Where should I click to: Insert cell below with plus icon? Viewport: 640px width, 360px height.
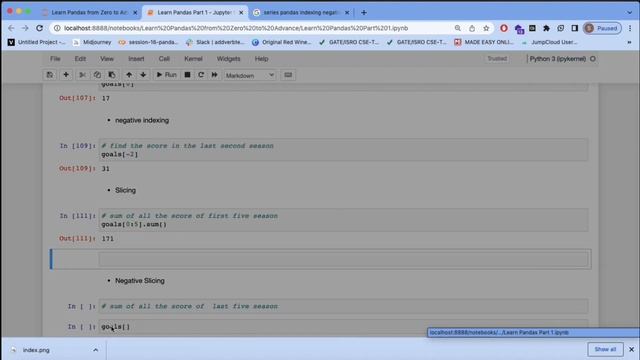coord(66,75)
